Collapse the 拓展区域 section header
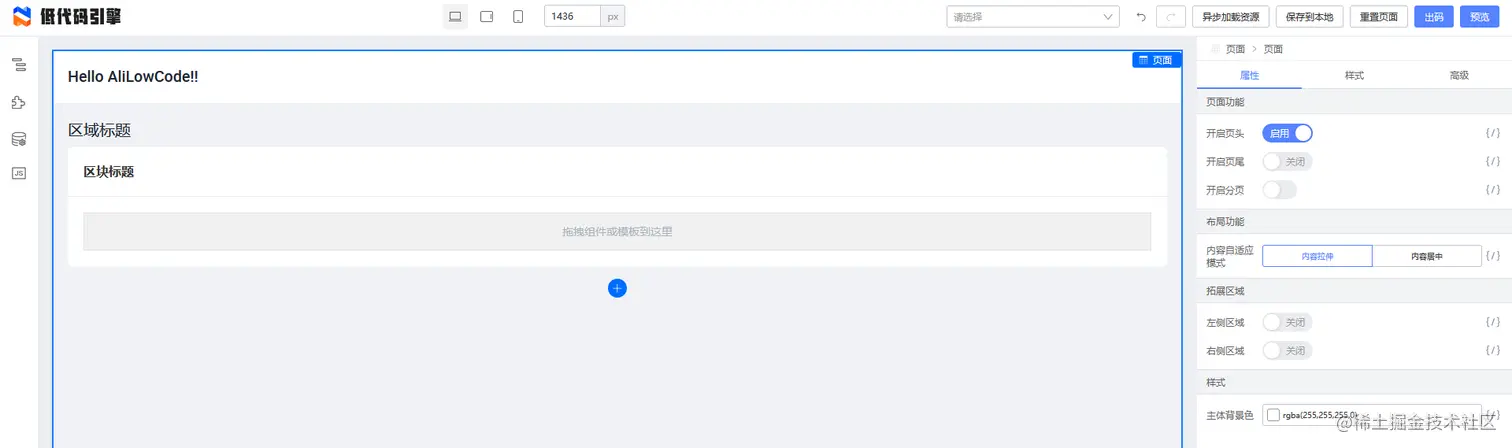1512x448 pixels. [1354, 291]
